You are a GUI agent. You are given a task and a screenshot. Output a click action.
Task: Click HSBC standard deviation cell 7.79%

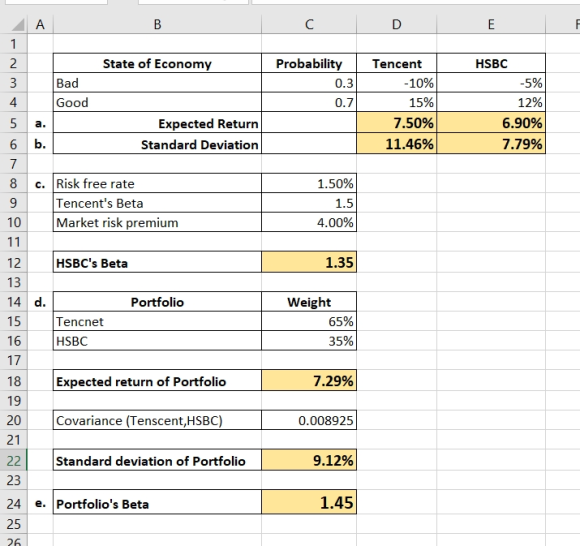(491, 144)
